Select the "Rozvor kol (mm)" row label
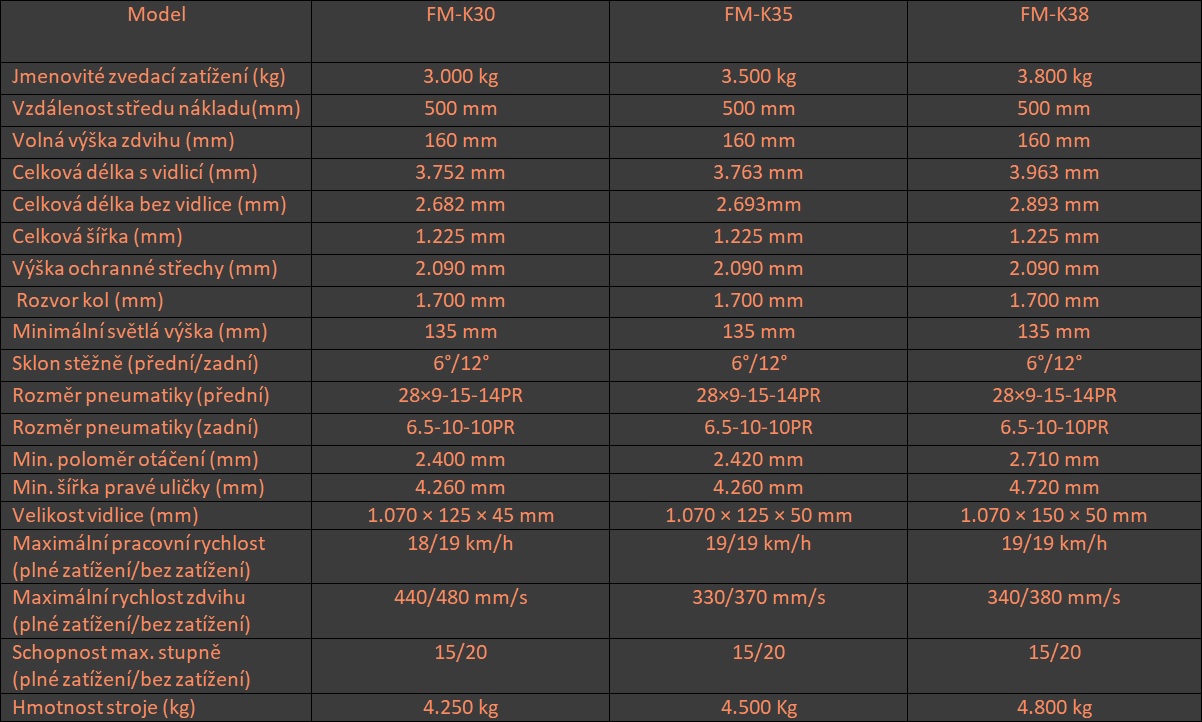 90,301
